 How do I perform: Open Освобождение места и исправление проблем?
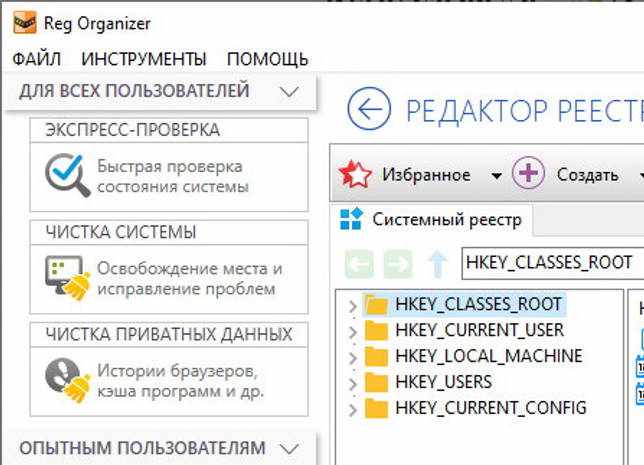point(190,279)
